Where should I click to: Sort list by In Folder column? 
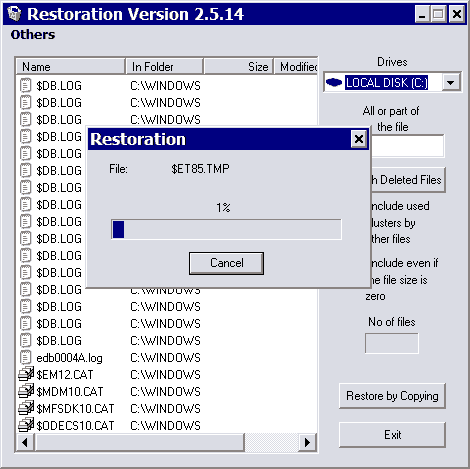coord(164,67)
